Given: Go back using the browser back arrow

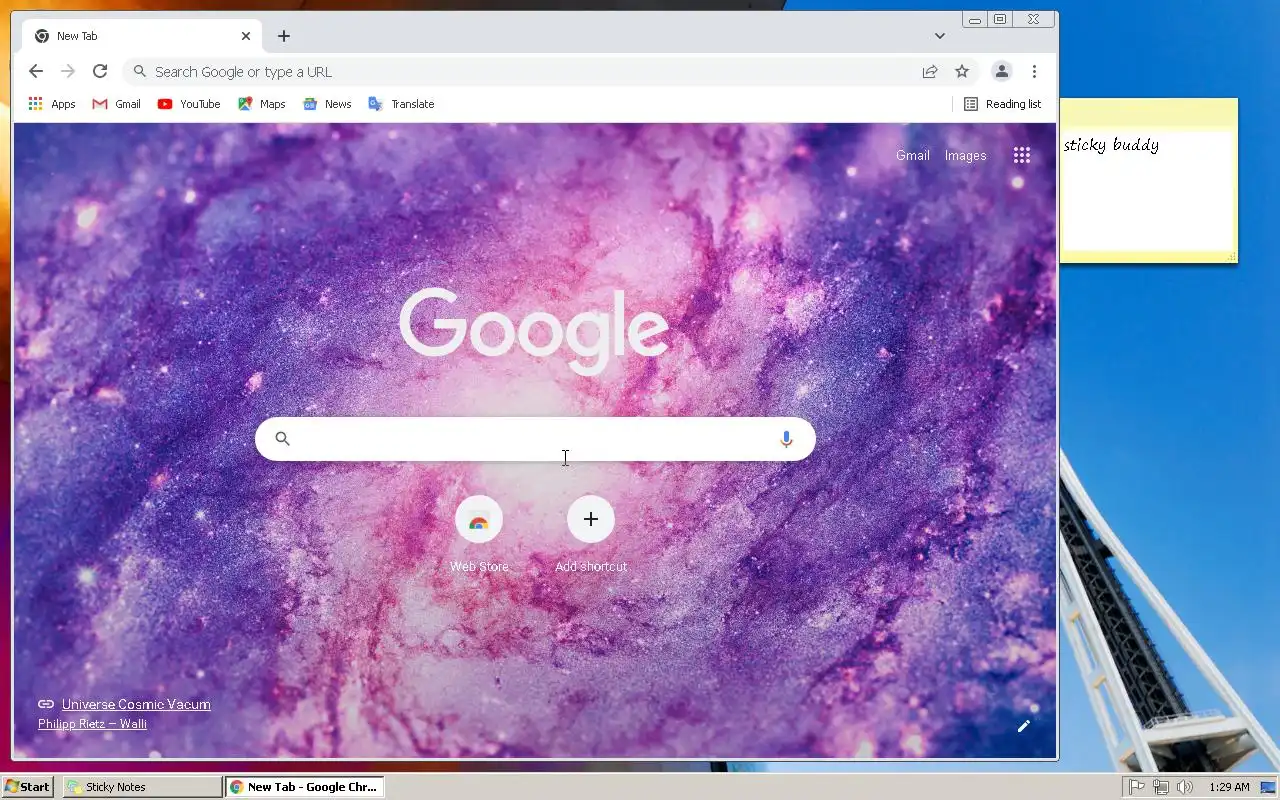Looking at the screenshot, I should coord(36,71).
